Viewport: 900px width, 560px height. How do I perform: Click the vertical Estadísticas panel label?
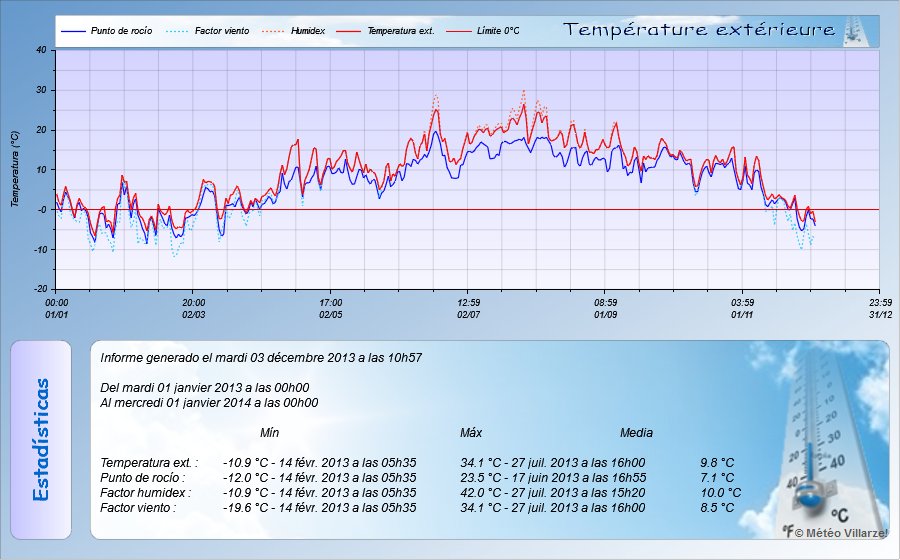41,440
